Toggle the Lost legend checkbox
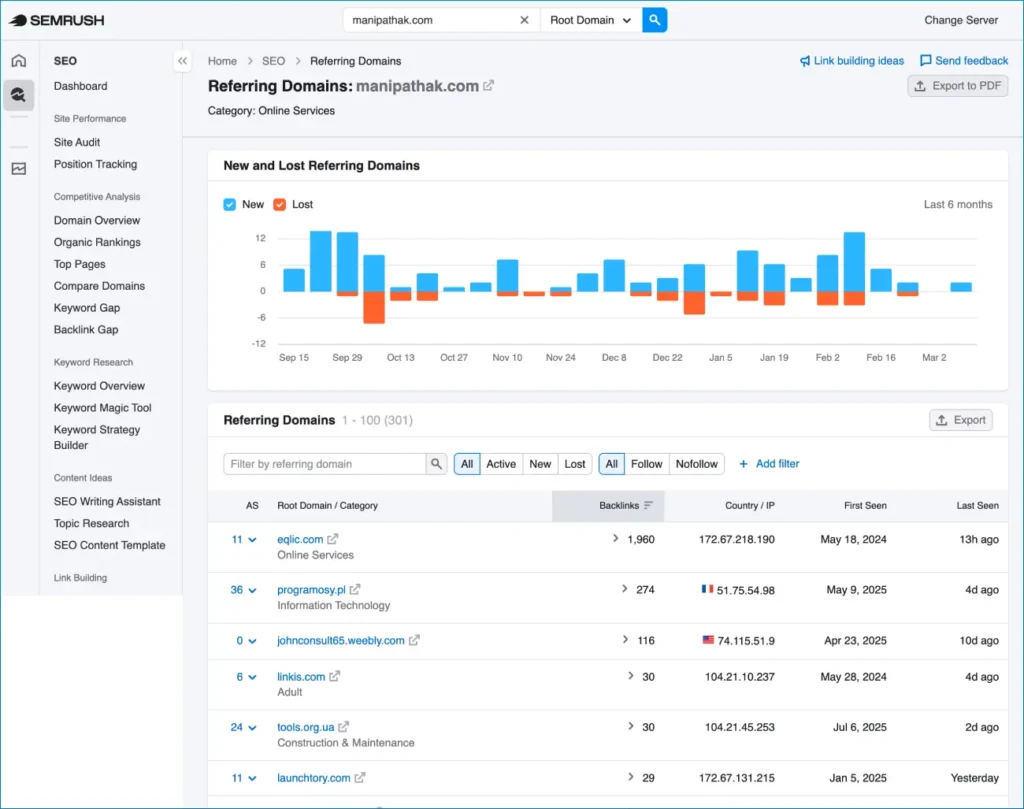 tap(280, 204)
